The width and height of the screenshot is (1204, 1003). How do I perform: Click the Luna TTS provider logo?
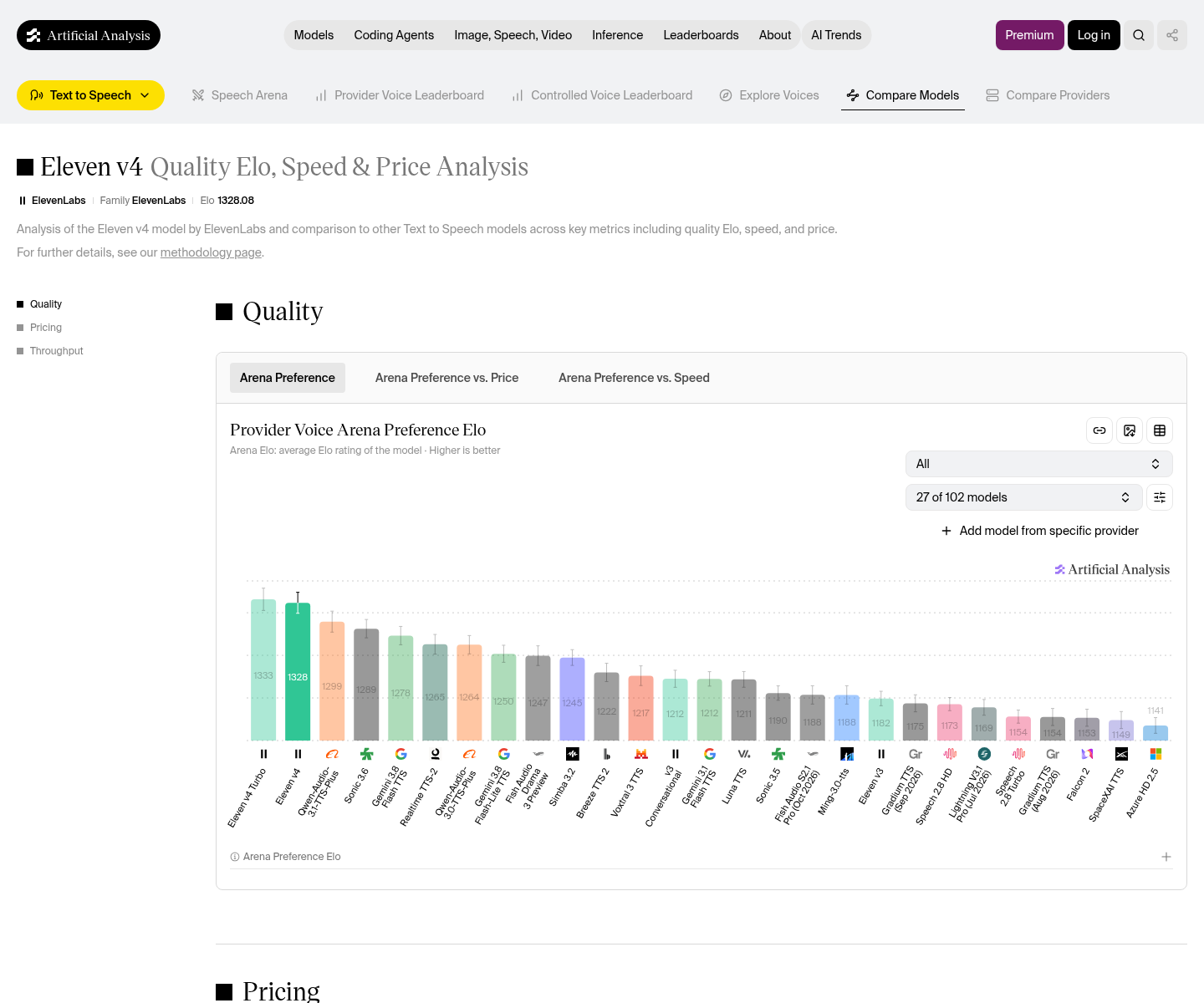pyautogui.click(x=744, y=754)
